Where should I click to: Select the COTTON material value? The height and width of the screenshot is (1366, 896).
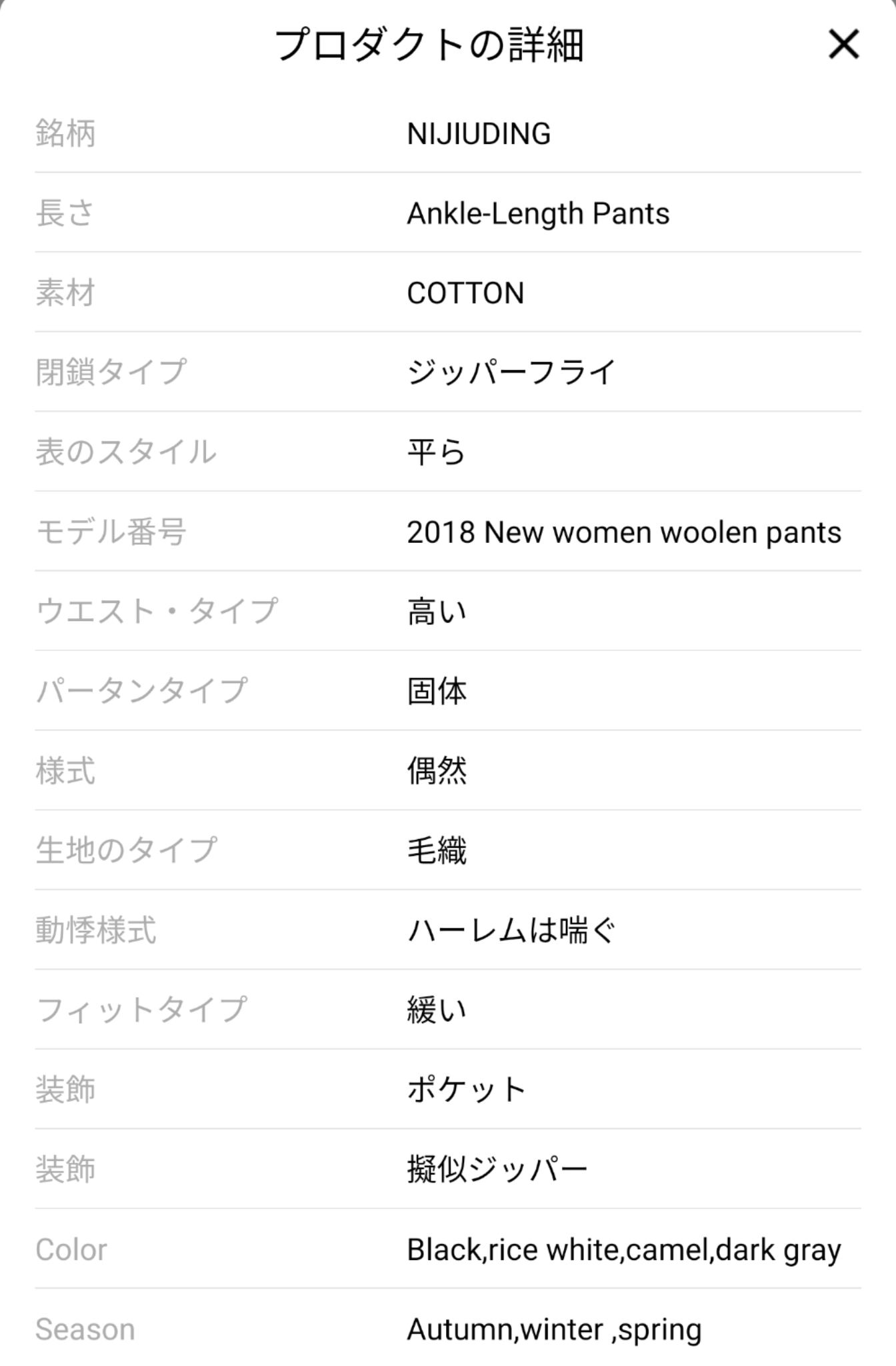[465, 293]
